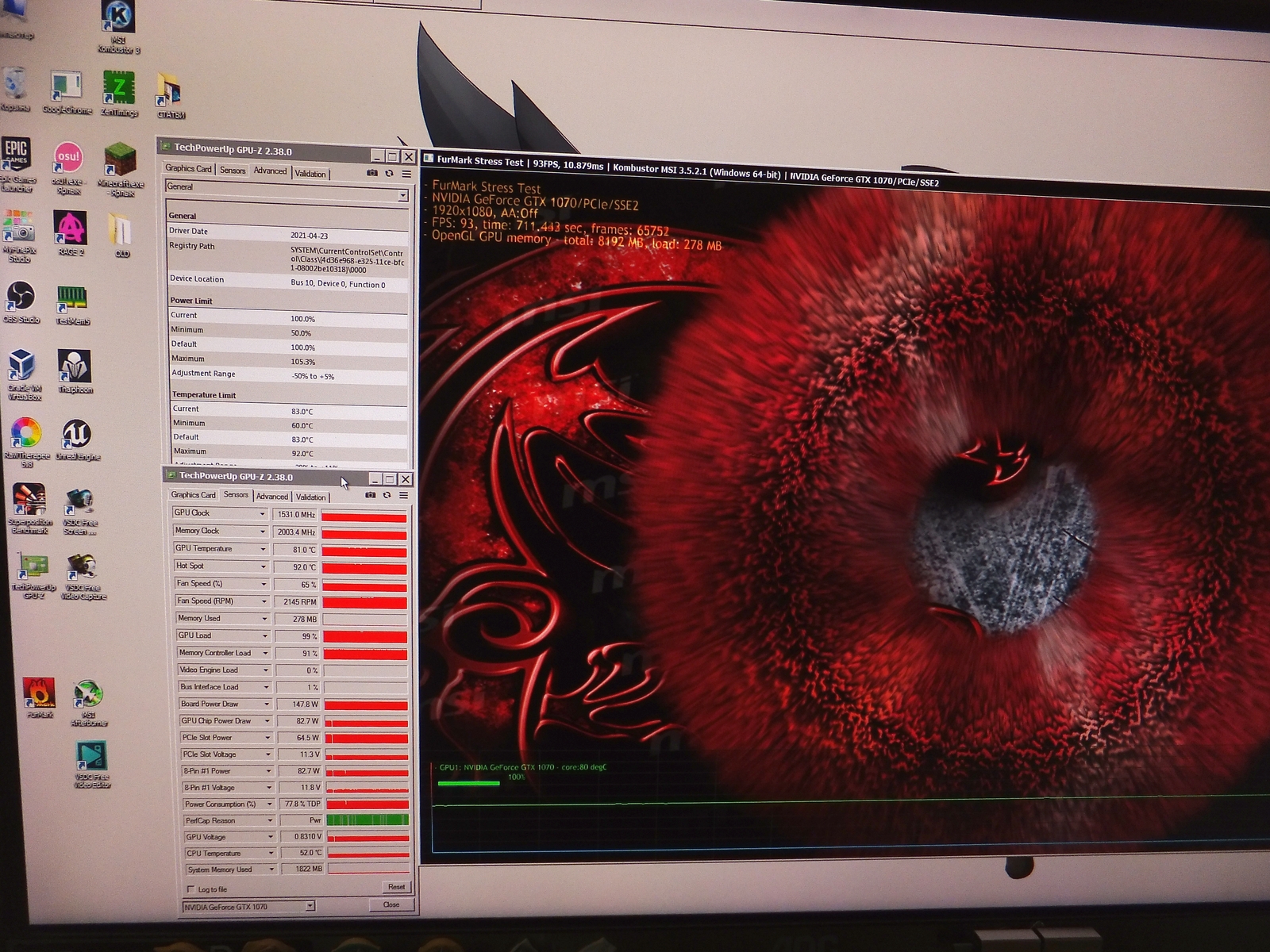1270x952 pixels.
Task: Expand the GPU Temperature sensor dropdown
Action: pyautogui.click(x=264, y=549)
